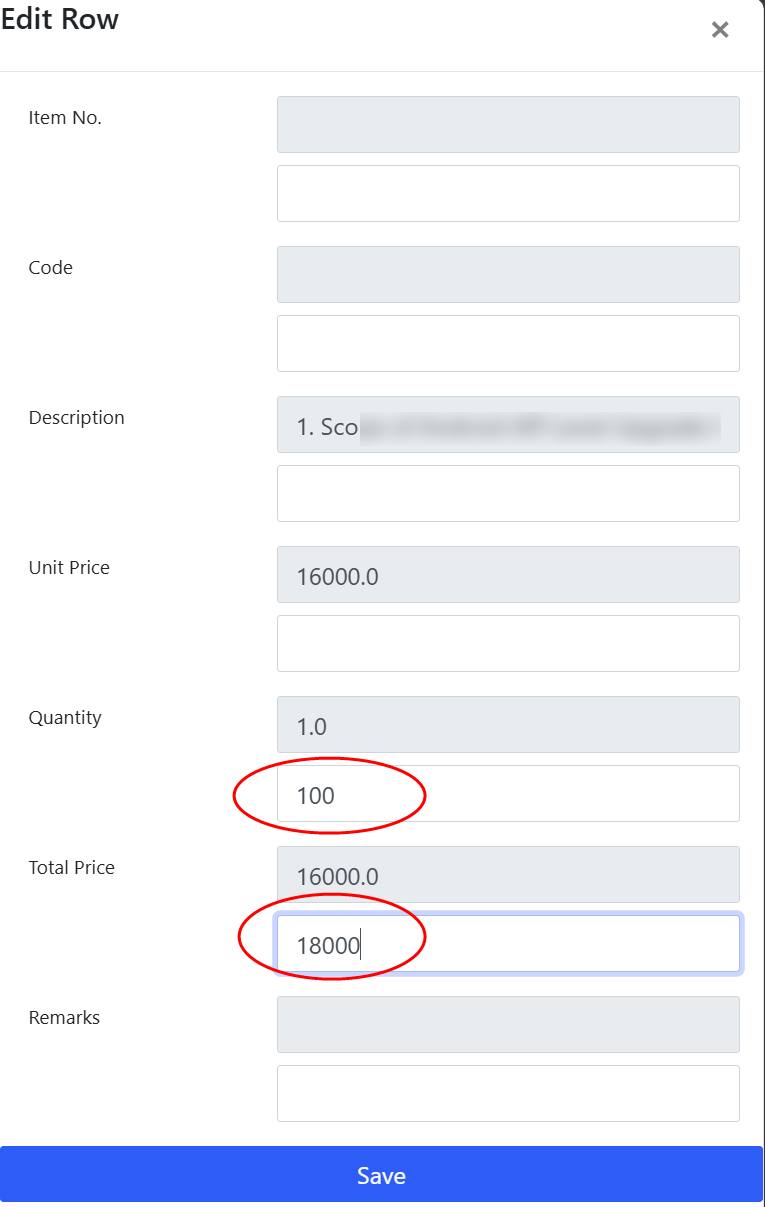Click the grey Quantity field showing 1.0
This screenshot has width=765, height=1207.
point(508,724)
